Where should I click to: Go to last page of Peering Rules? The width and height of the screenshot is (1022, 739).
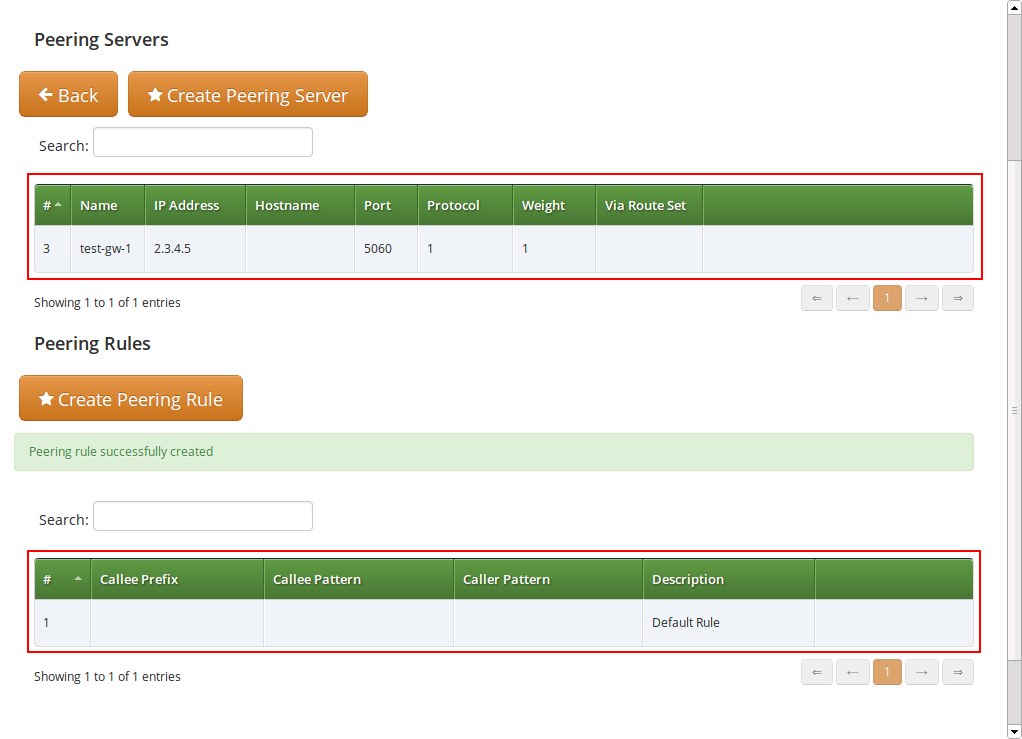957,673
